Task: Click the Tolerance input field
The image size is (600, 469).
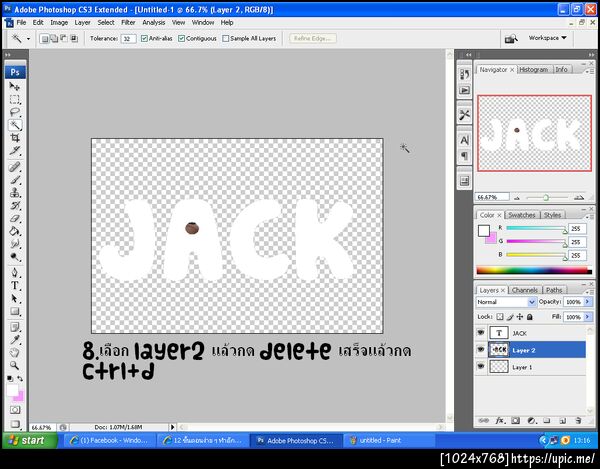Action: pos(128,39)
